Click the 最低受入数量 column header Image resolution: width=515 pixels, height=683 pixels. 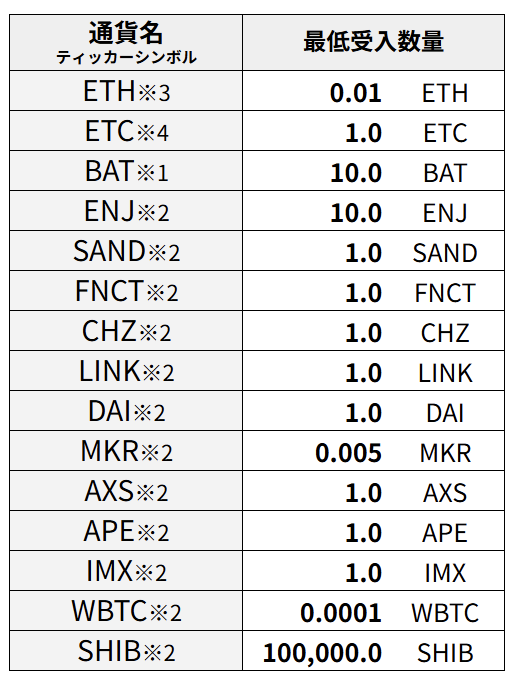(x=373, y=42)
